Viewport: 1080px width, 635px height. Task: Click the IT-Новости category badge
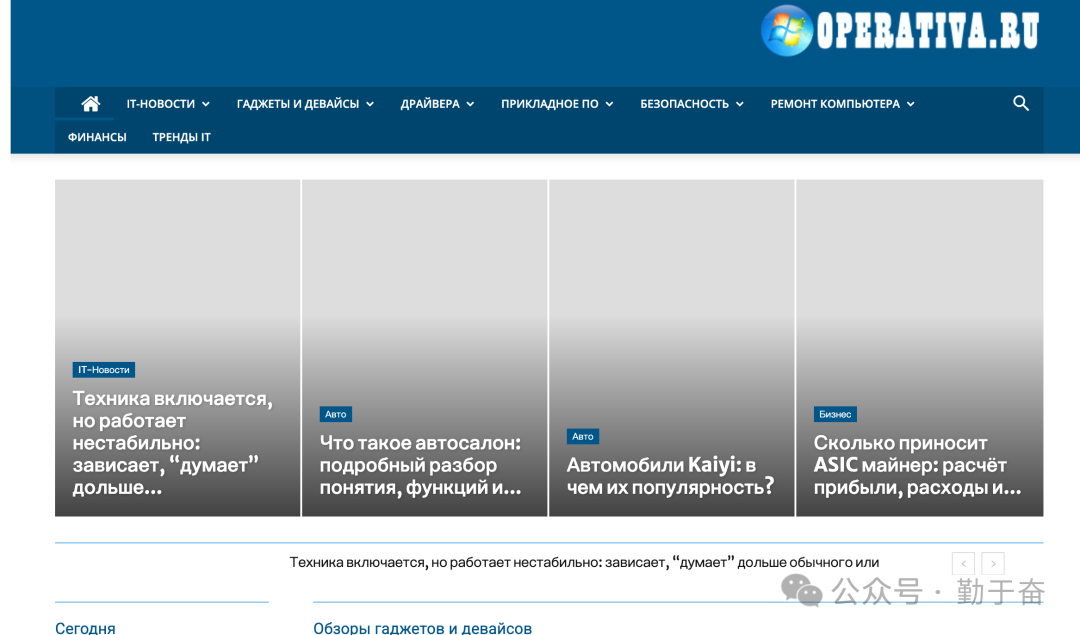103,370
